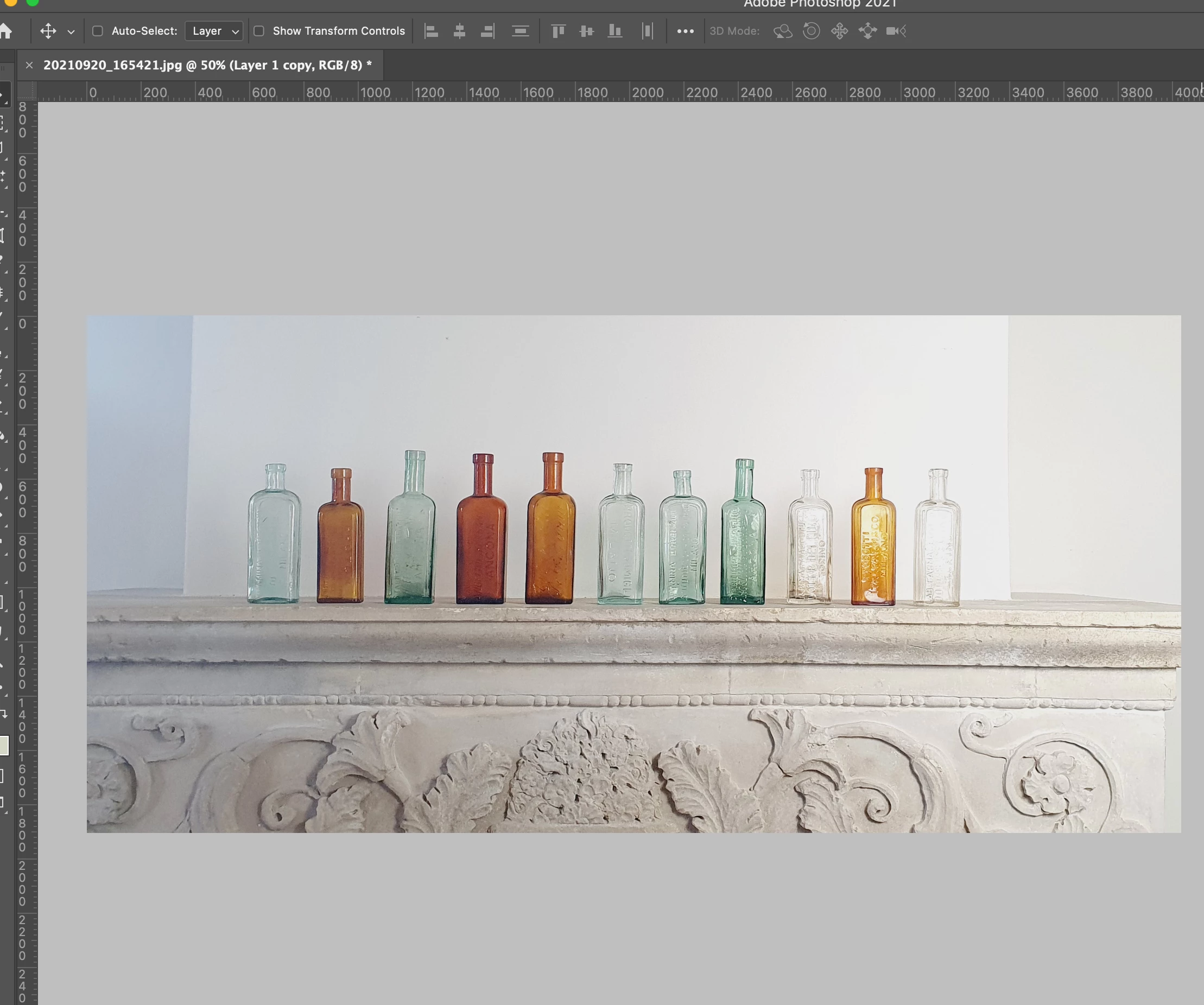This screenshot has width=1204, height=1005.
Task: Enable the Auto-Select checkbox
Action: 98,31
